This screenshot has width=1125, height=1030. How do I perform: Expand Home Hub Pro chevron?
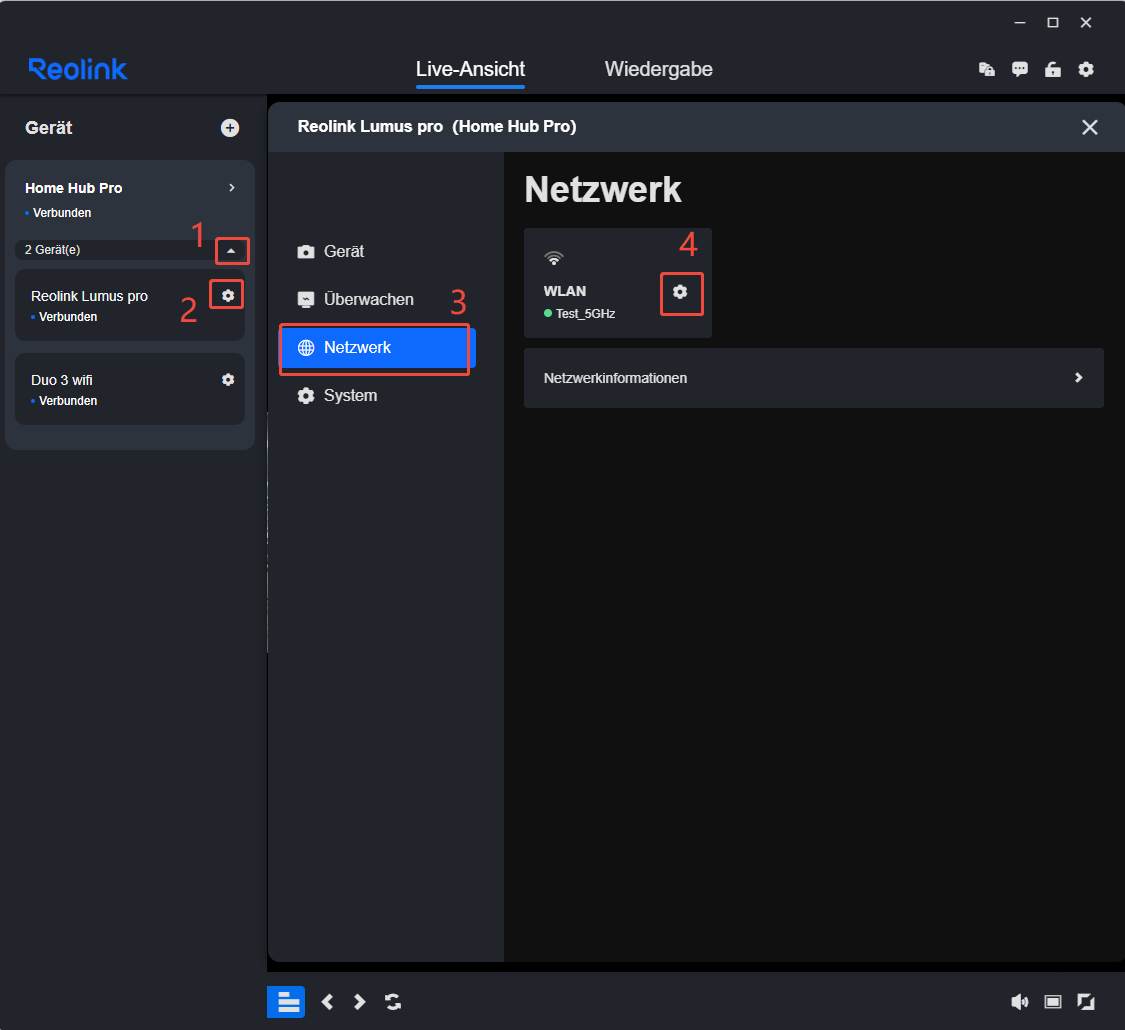(232, 187)
